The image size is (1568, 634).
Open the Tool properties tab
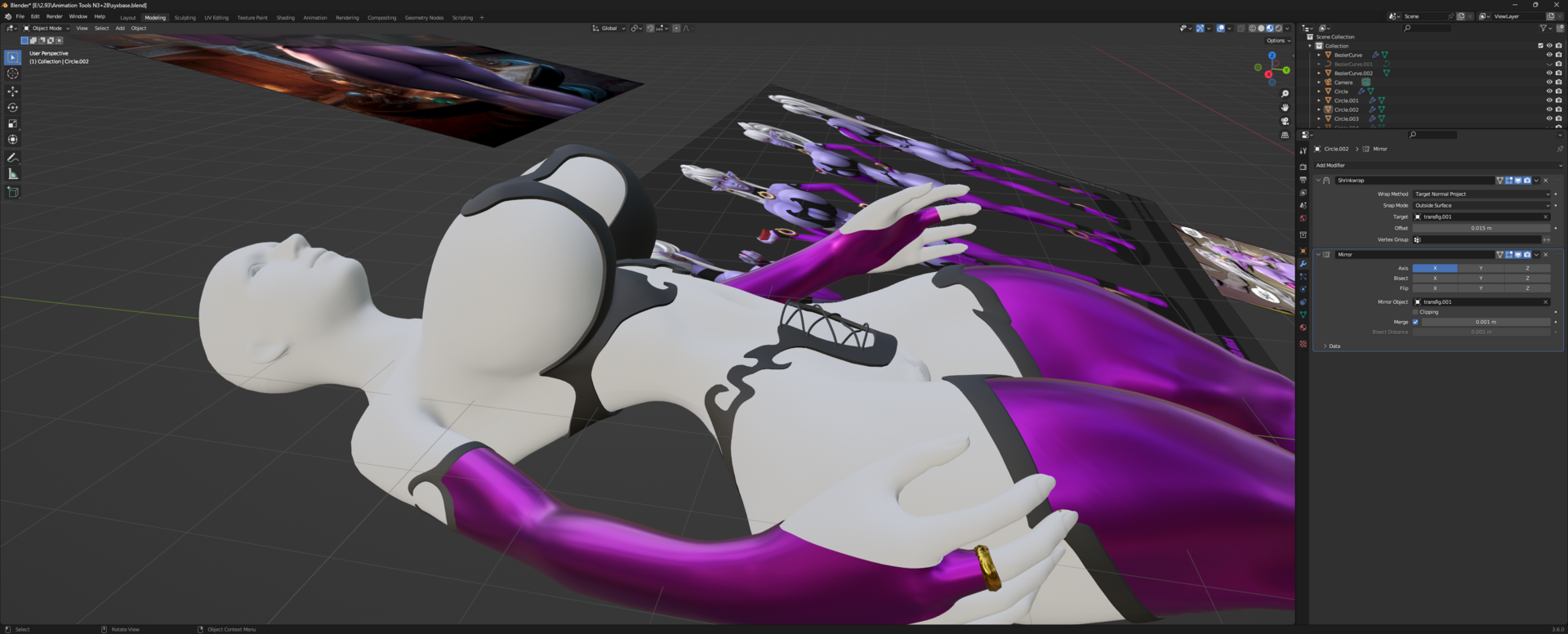pyautogui.click(x=1303, y=150)
